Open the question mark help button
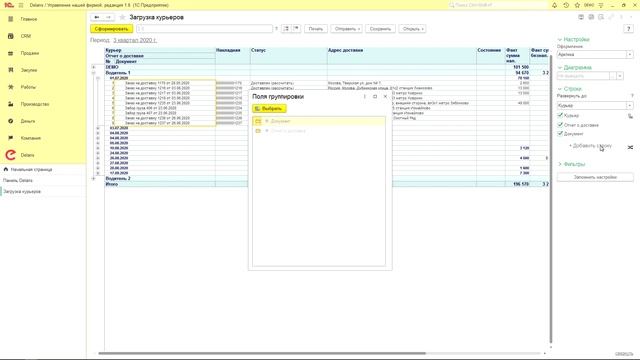This screenshot has height=360, width=640. point(628,29)
